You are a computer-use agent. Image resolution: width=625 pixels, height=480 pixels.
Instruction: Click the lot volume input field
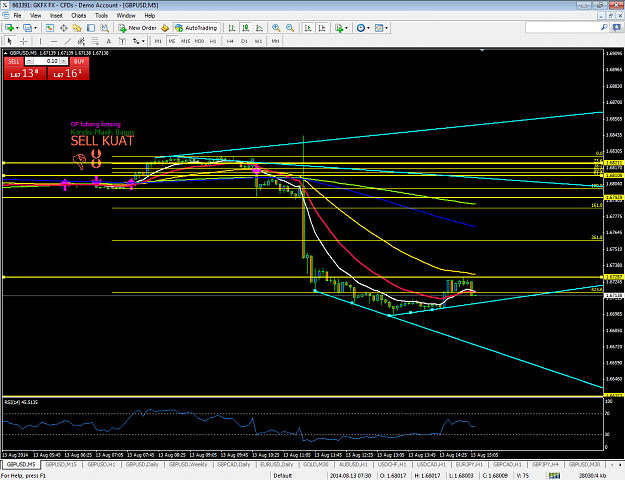[47, 61]
